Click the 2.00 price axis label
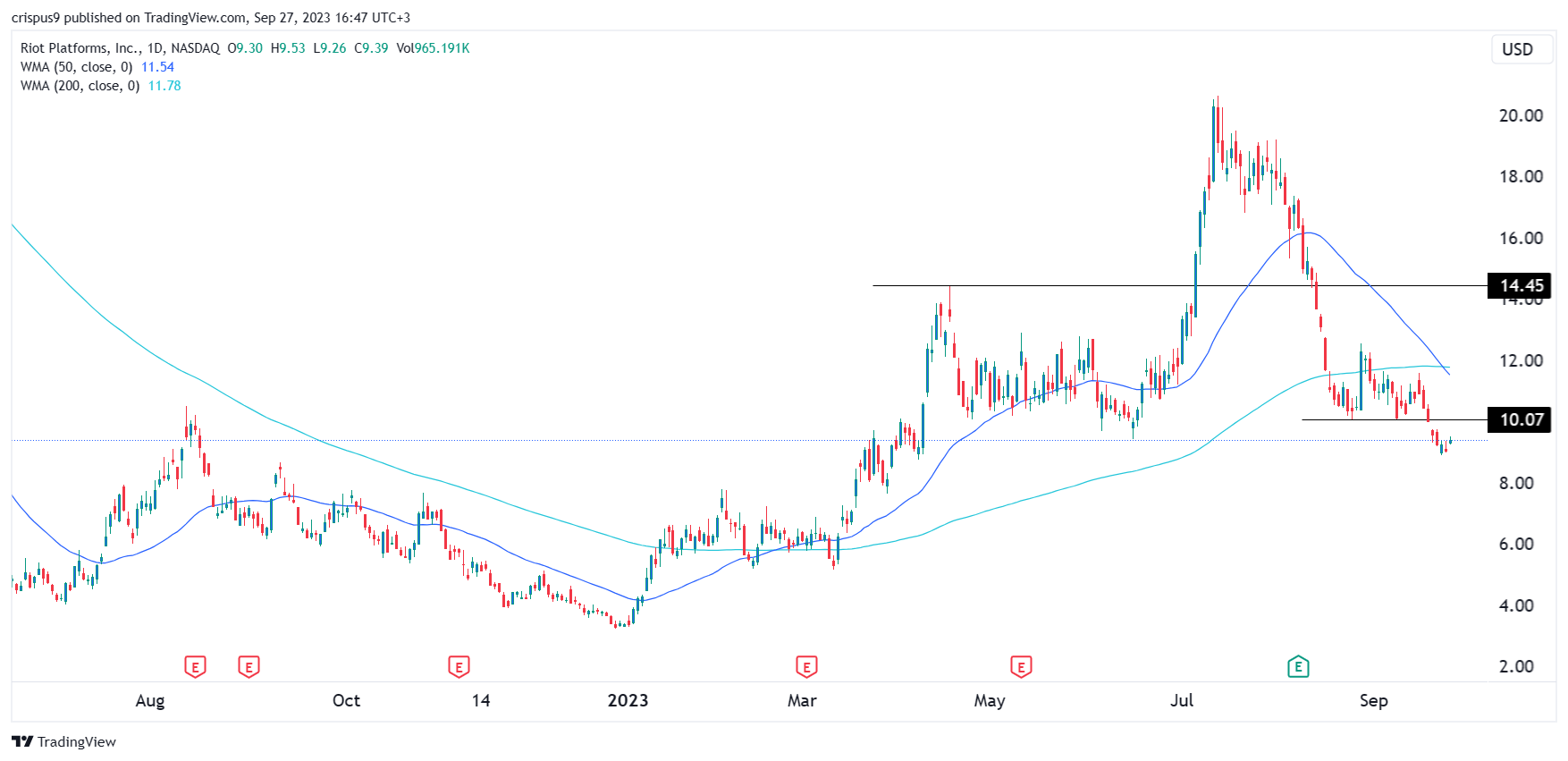The width and height of the screenshot is (1568, 761). pos(1516,666)
